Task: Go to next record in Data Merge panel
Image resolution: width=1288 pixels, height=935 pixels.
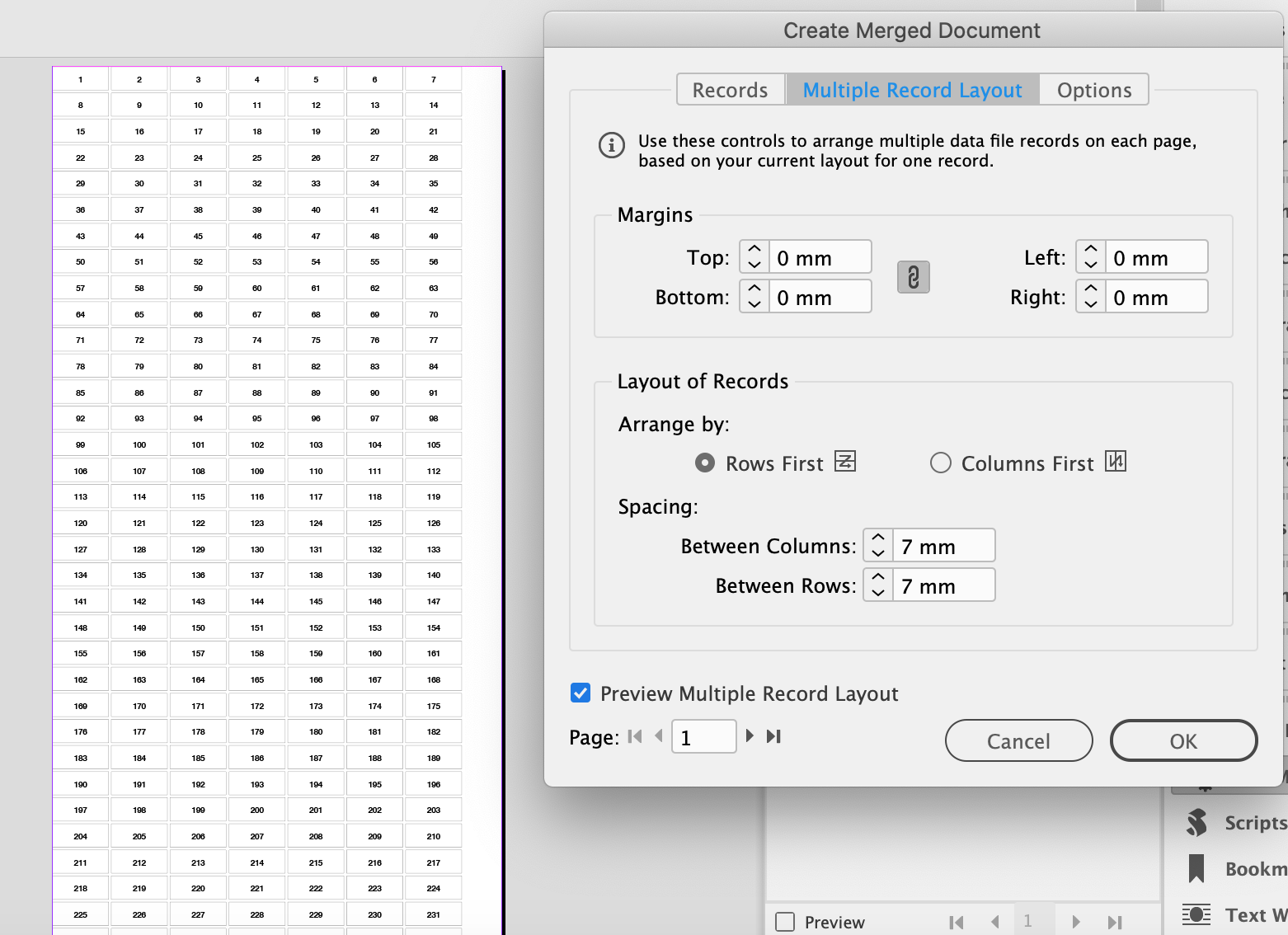Action: coord(1076,922)
